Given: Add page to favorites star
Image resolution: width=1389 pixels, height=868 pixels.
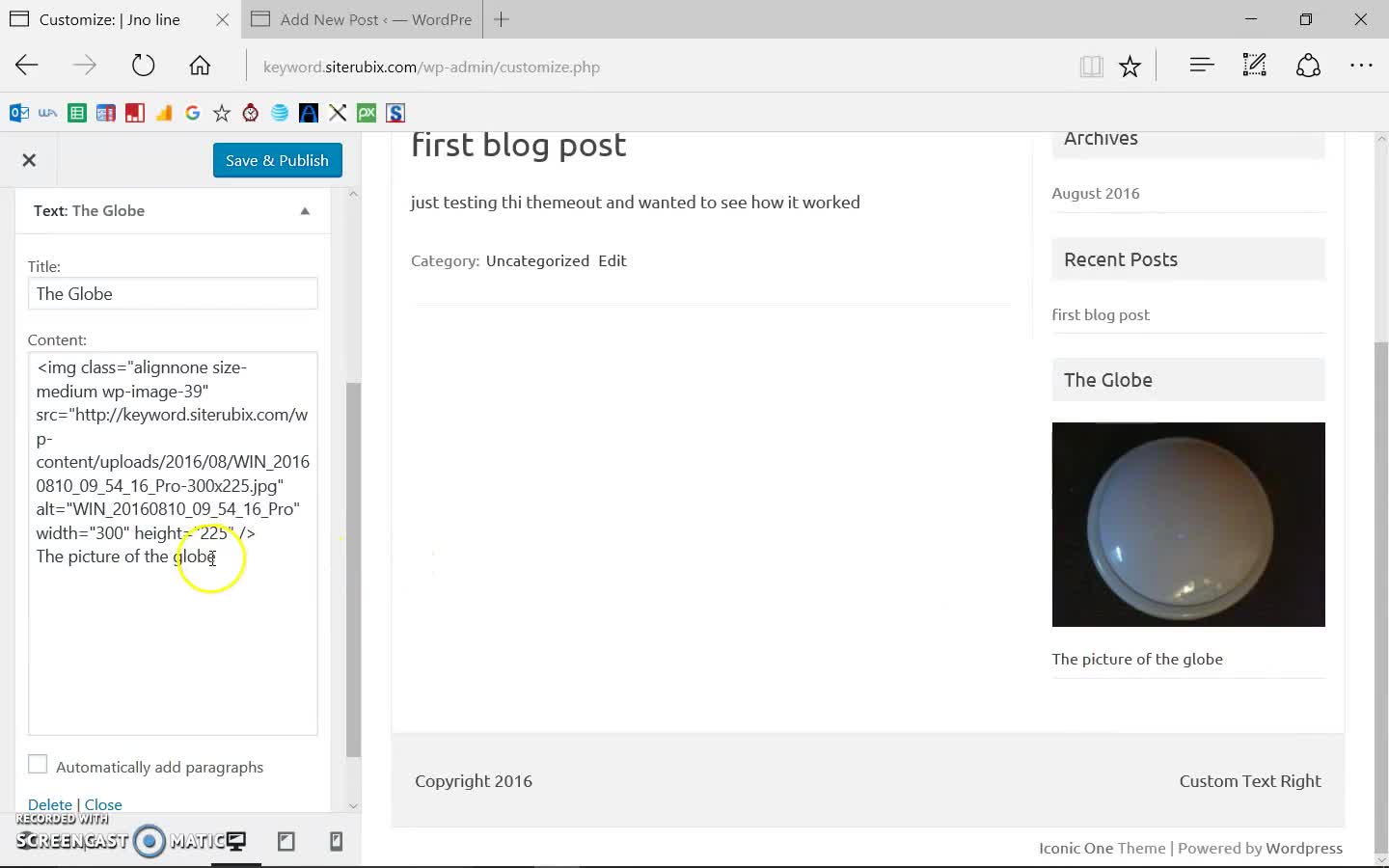Looking at the screenshot, I should [x=1130, y=66].
